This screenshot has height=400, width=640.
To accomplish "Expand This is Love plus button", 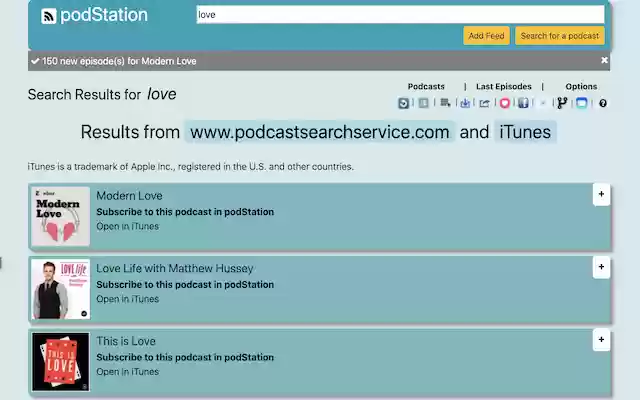I will (601, 340).
